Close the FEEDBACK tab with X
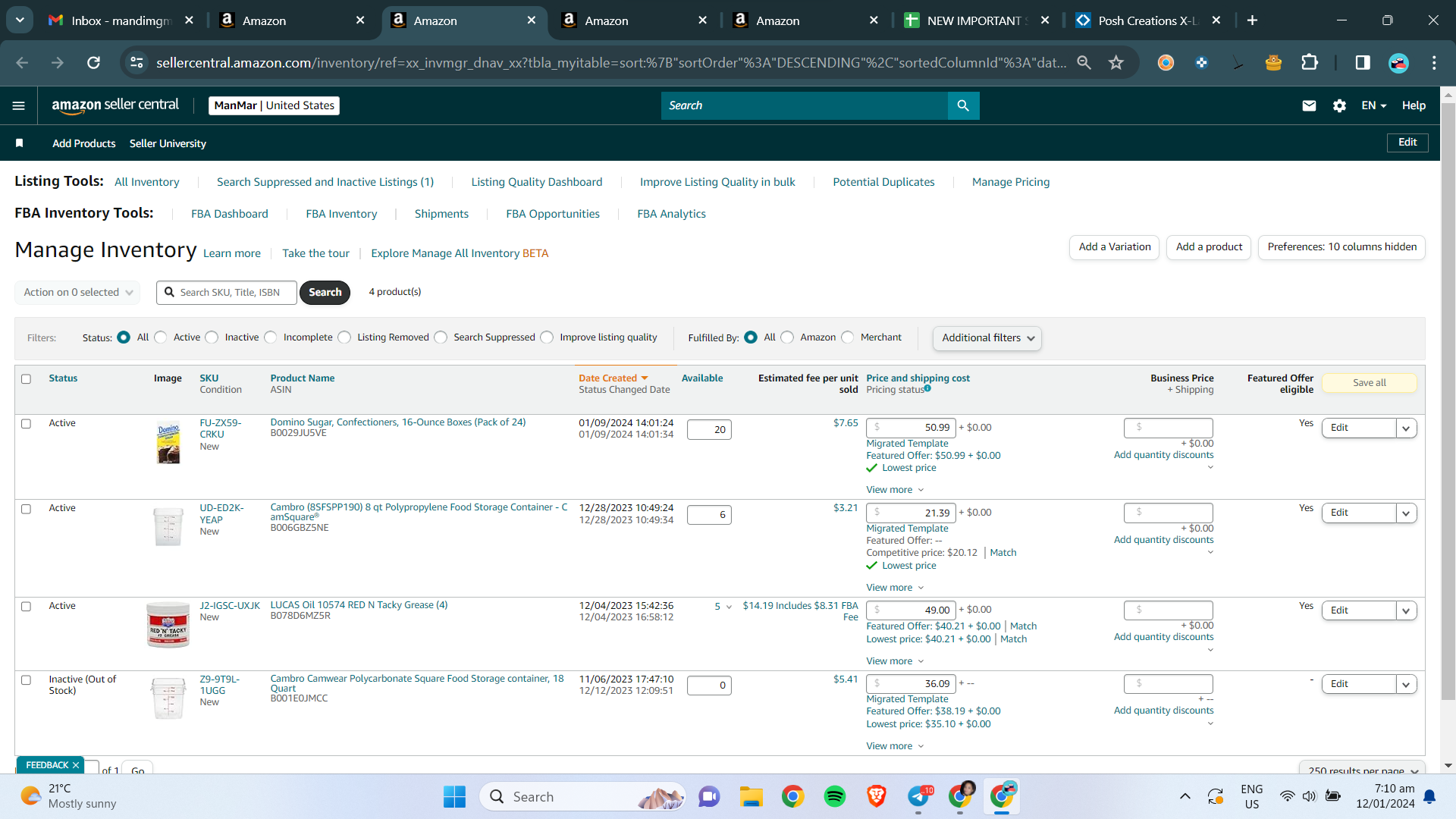Image resolution: width=1456 pixels, height=819 pixels. [x=76, y=765]
